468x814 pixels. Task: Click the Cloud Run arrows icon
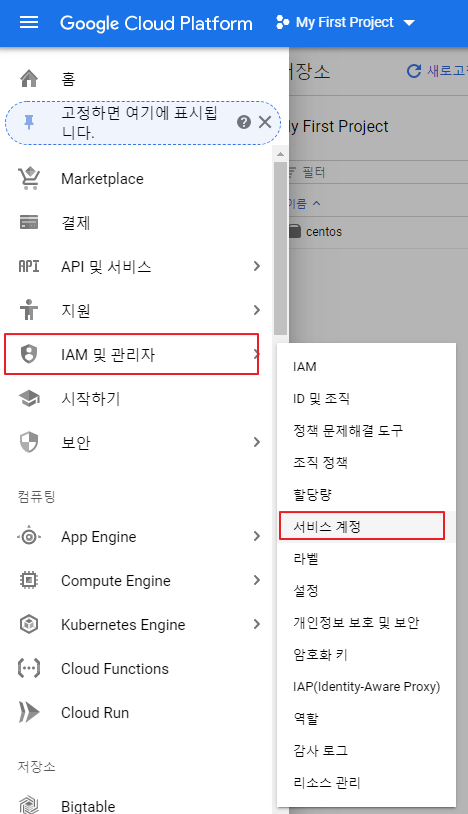(x=29, y=712)
